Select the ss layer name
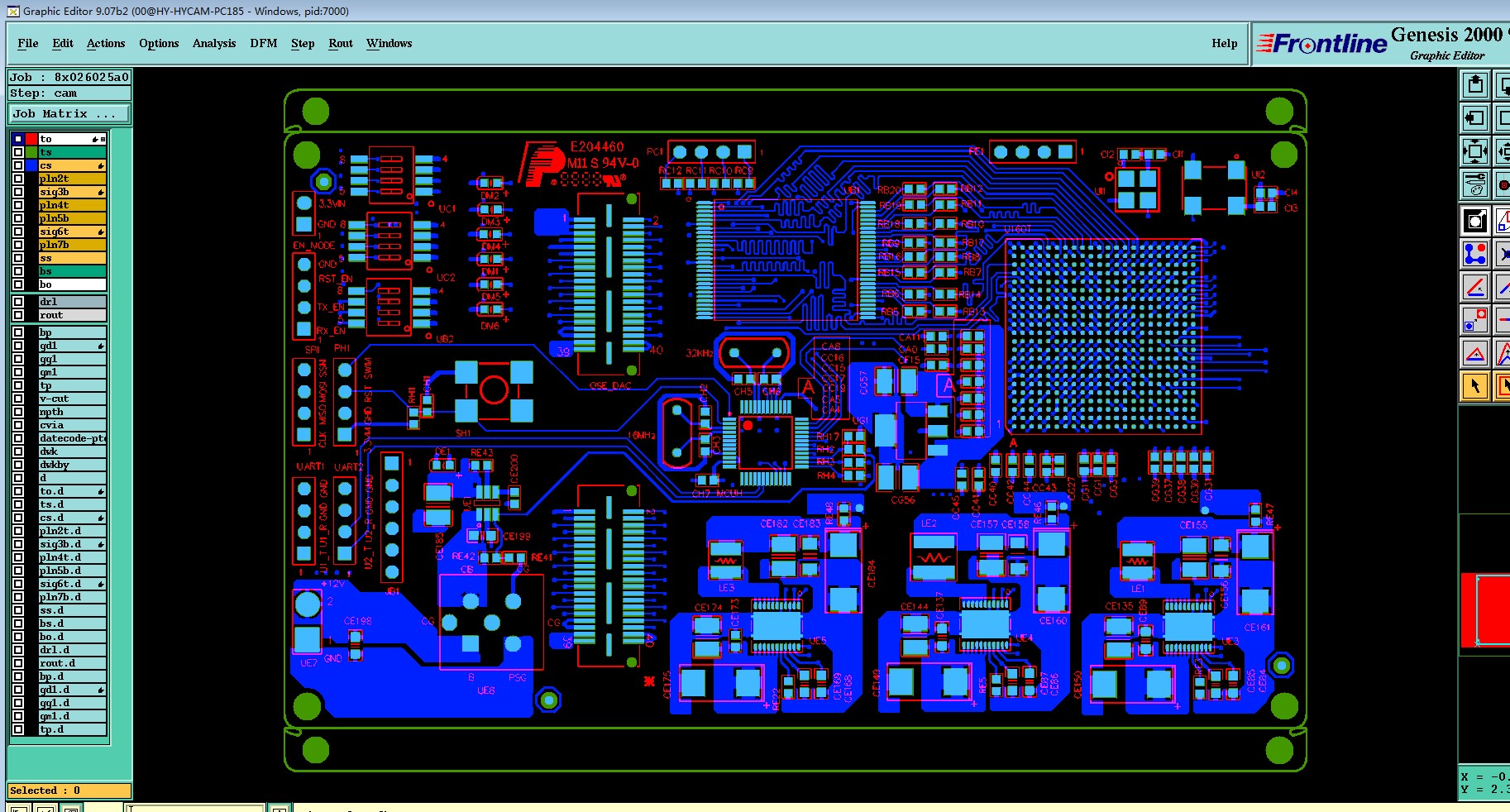The width and height of the screenshot is (1510, 812). point(72,258)
